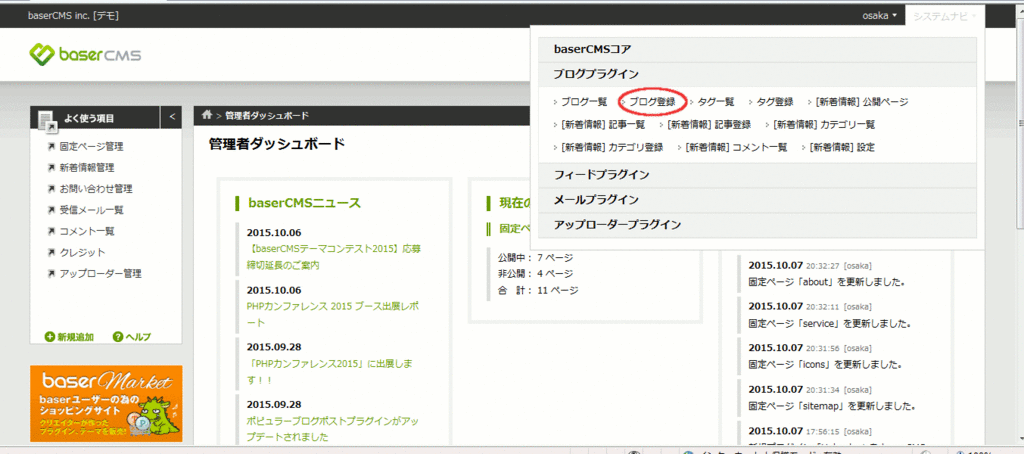Select ブログ登録 menu item
The height and width of the screenshot is (454, 1024).
click(x=652, y=102)
